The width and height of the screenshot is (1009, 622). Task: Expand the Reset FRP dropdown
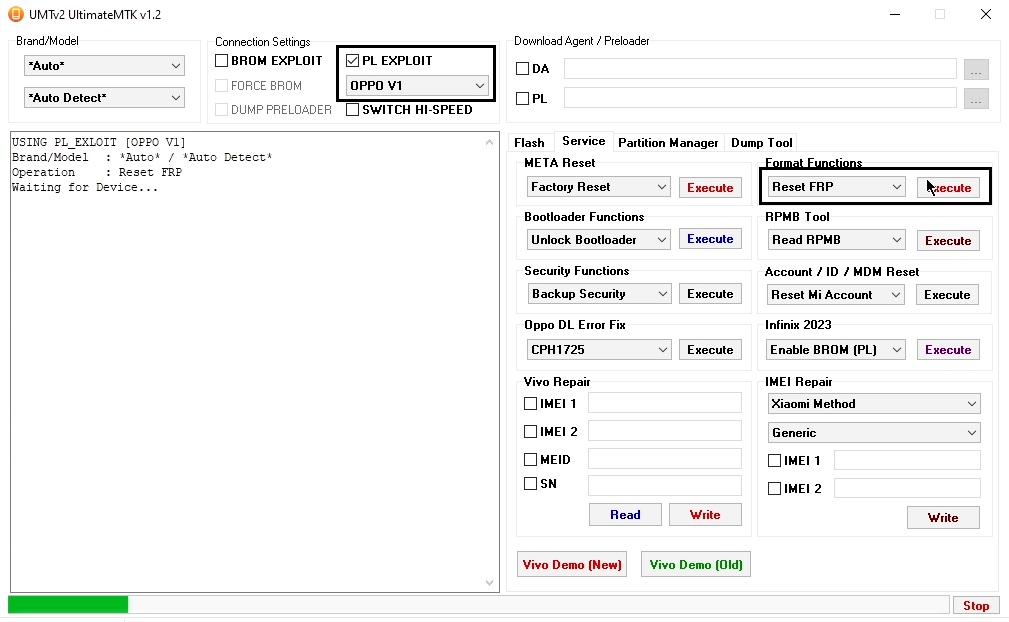click(836, 187)
